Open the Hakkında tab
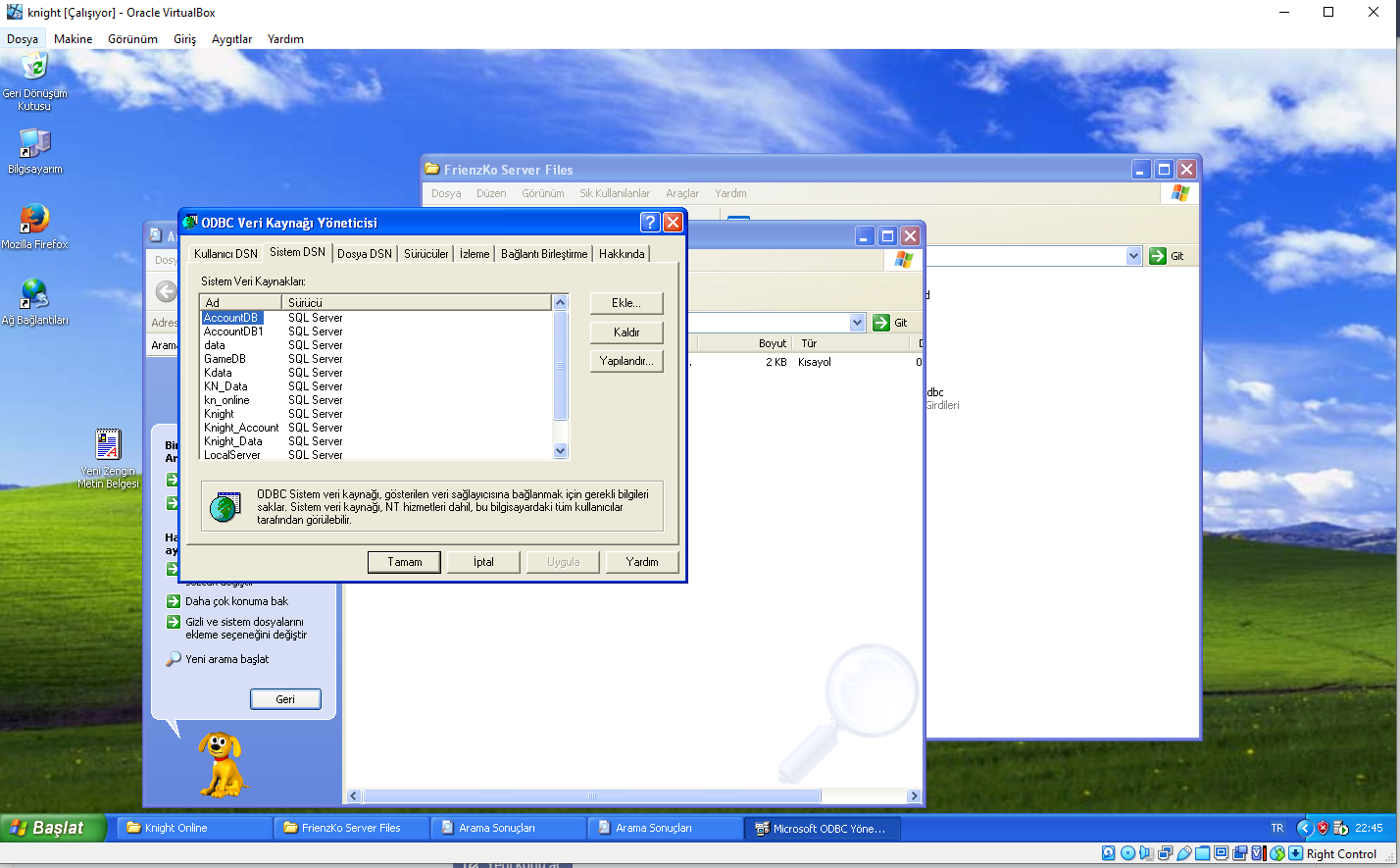This screenshot has width=1400, height=868. click(x=622, y=254)
